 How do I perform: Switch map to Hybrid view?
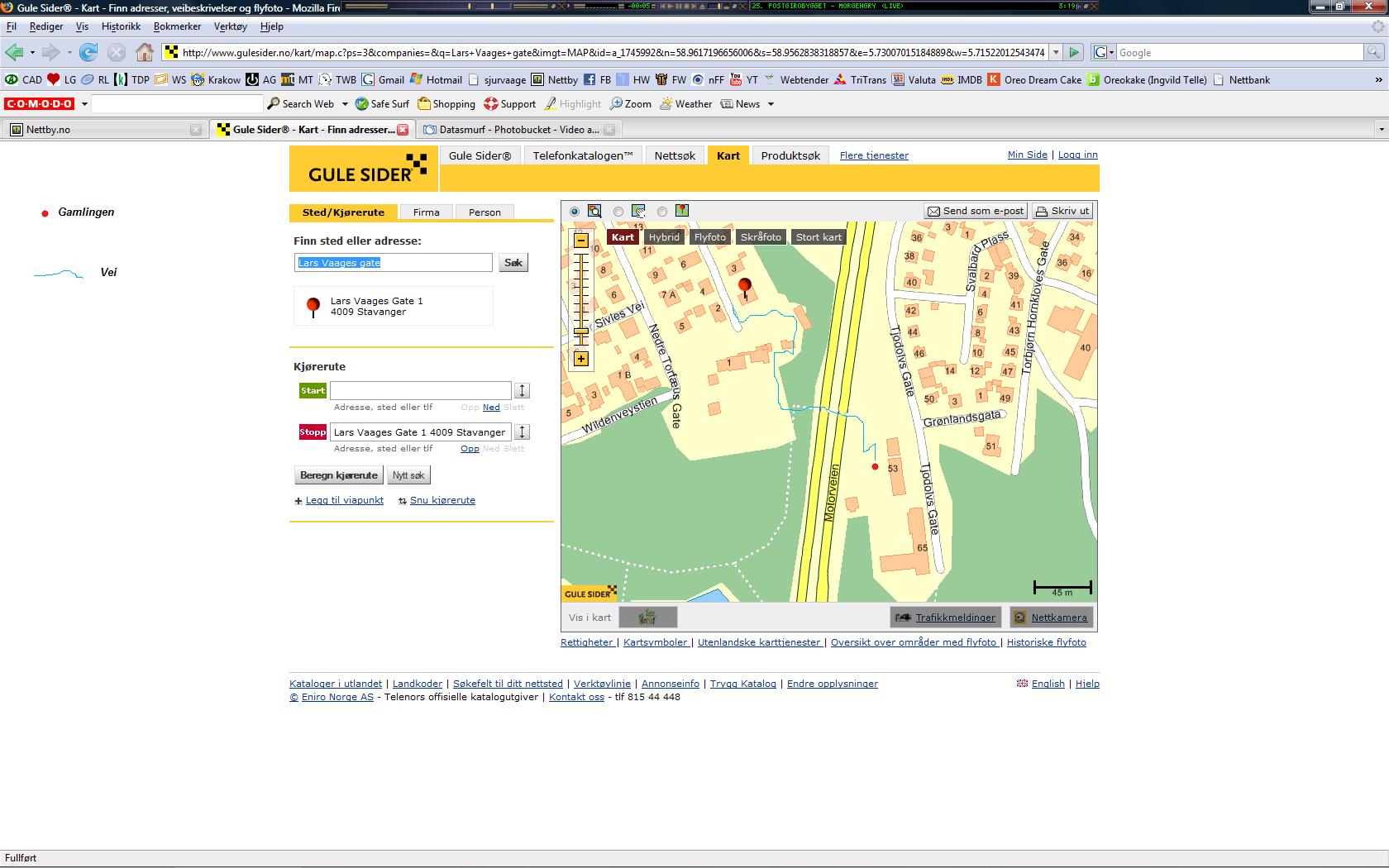pos(664,236)
